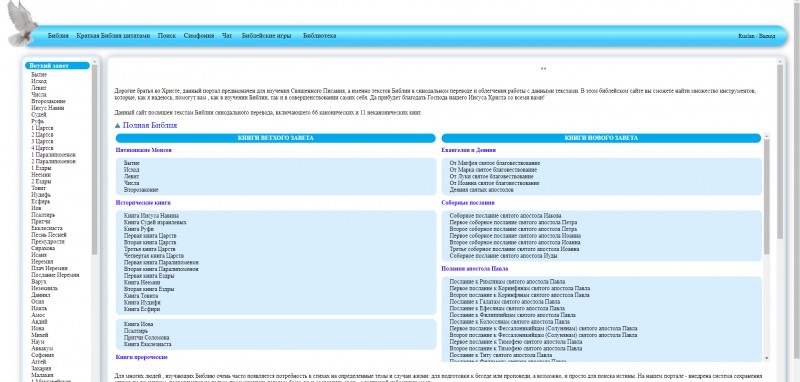
Task: Log out with the Выход link
Action: pos(767,36)
